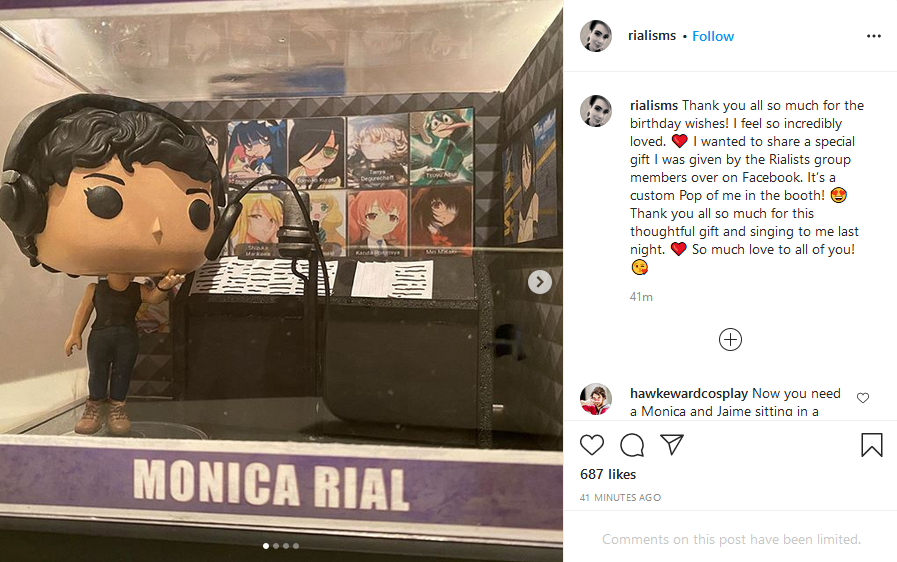Open rialisms username in the caption
This screenshot has width=897, height=562.
click(653, 105)
